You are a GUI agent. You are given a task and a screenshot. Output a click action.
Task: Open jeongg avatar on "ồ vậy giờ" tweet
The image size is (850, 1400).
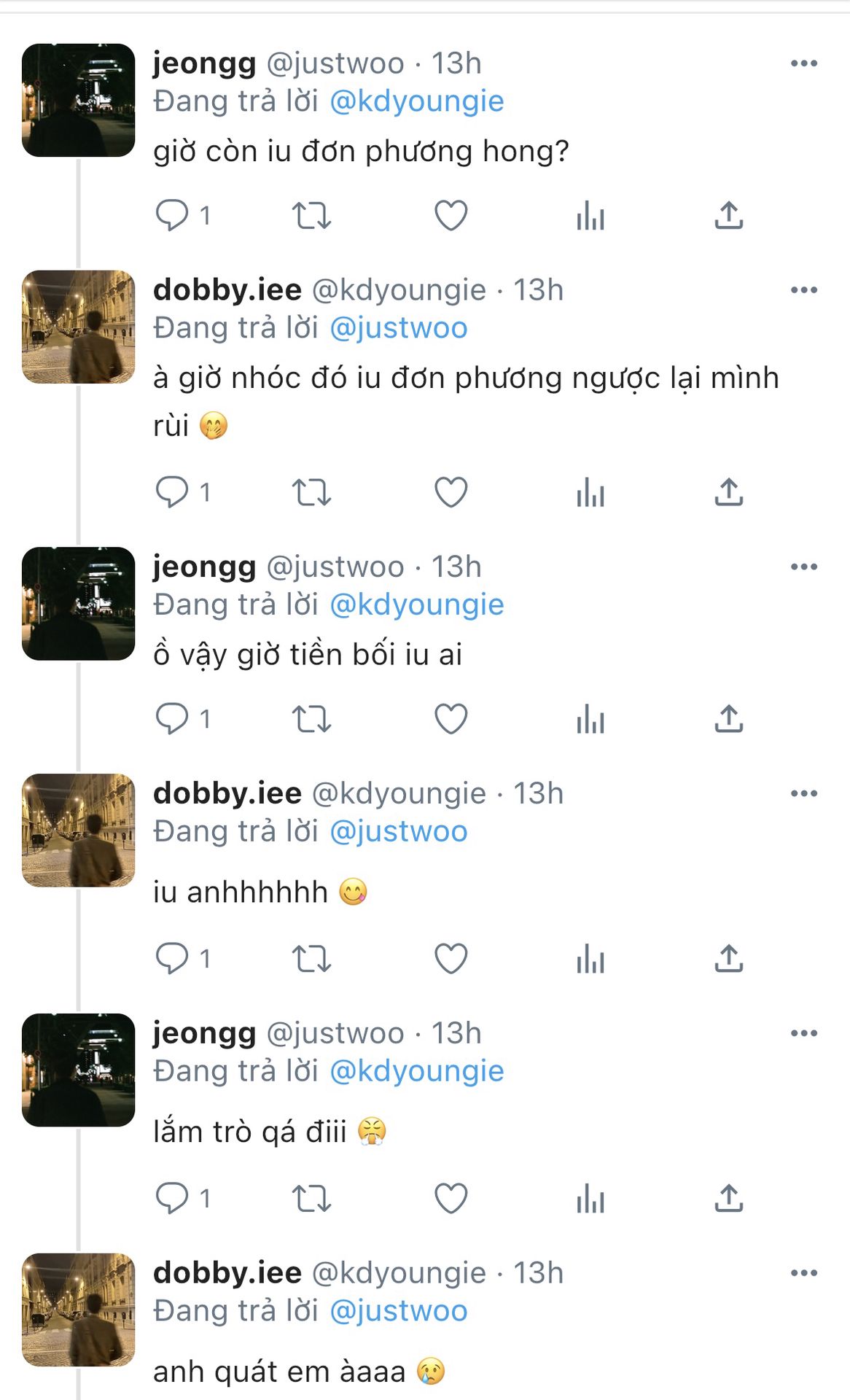click(x=78, y=604)
